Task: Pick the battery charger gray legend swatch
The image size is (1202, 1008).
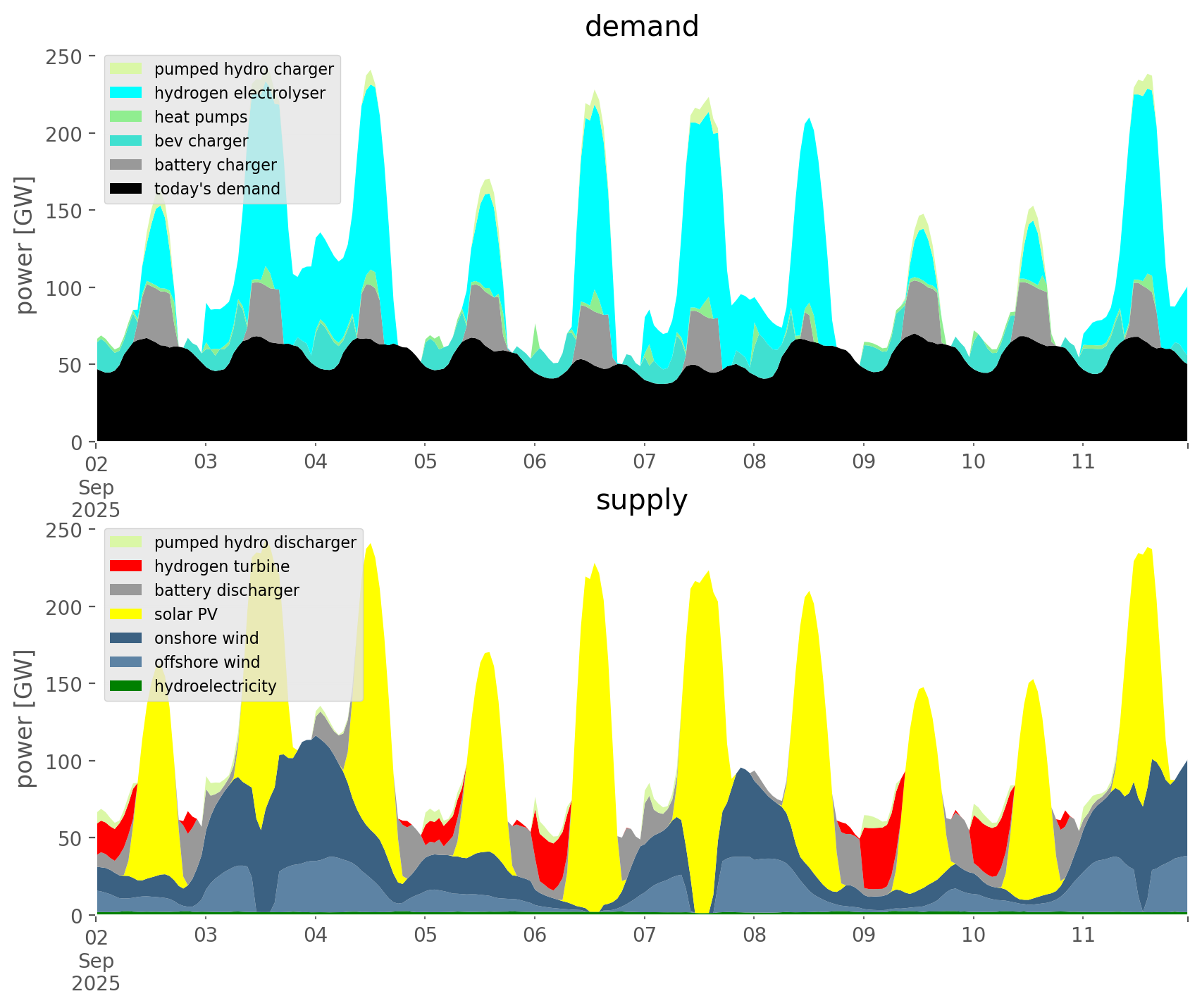Action: 126,165
